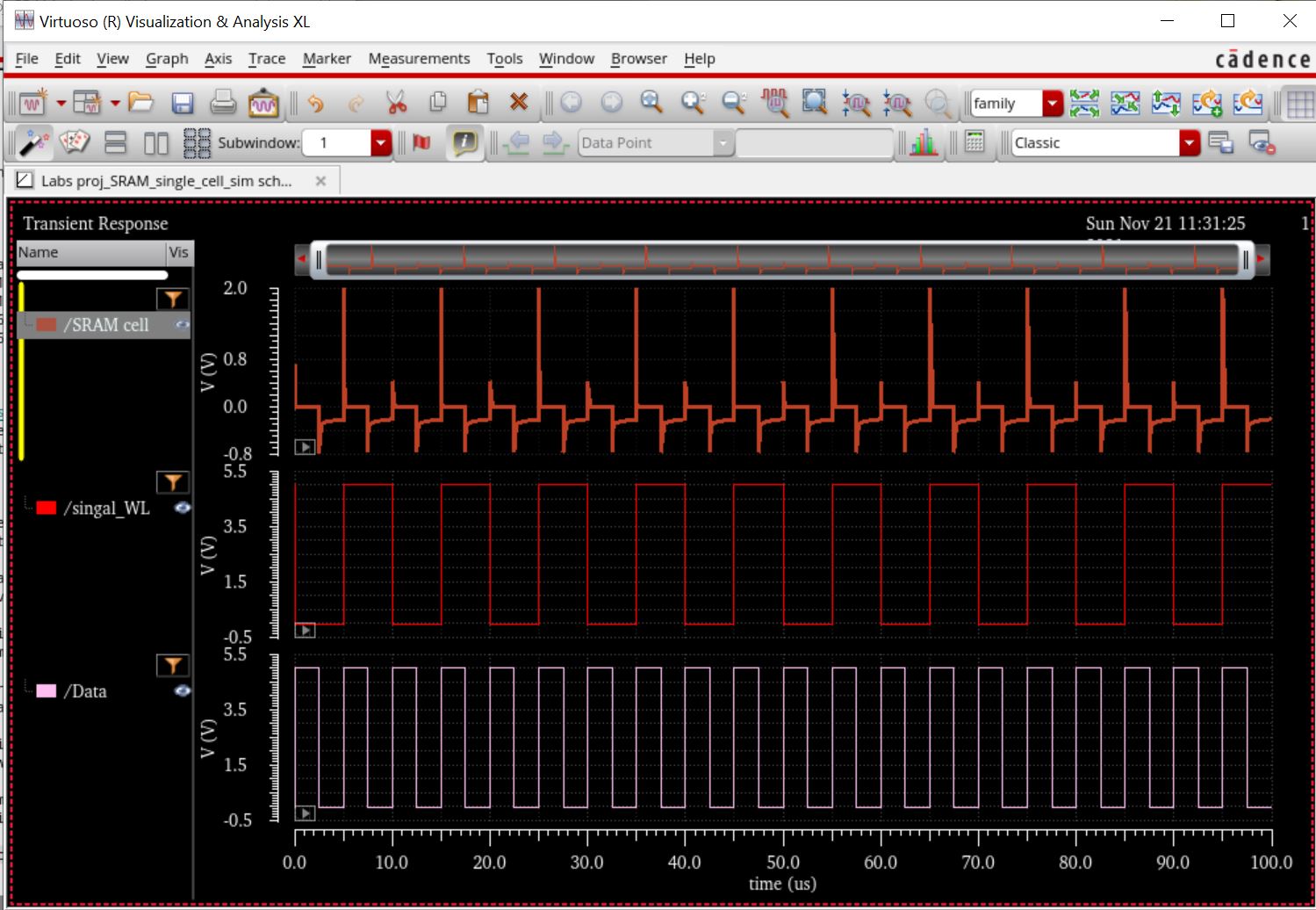1316x910 pixels.
Task: Toggle visibility eye for /SRAM cell trace
Action: [x=182, y=325]
